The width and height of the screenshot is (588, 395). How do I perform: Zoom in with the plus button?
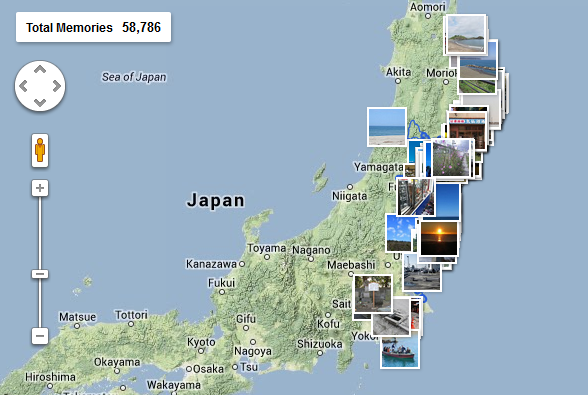(40, 188)
